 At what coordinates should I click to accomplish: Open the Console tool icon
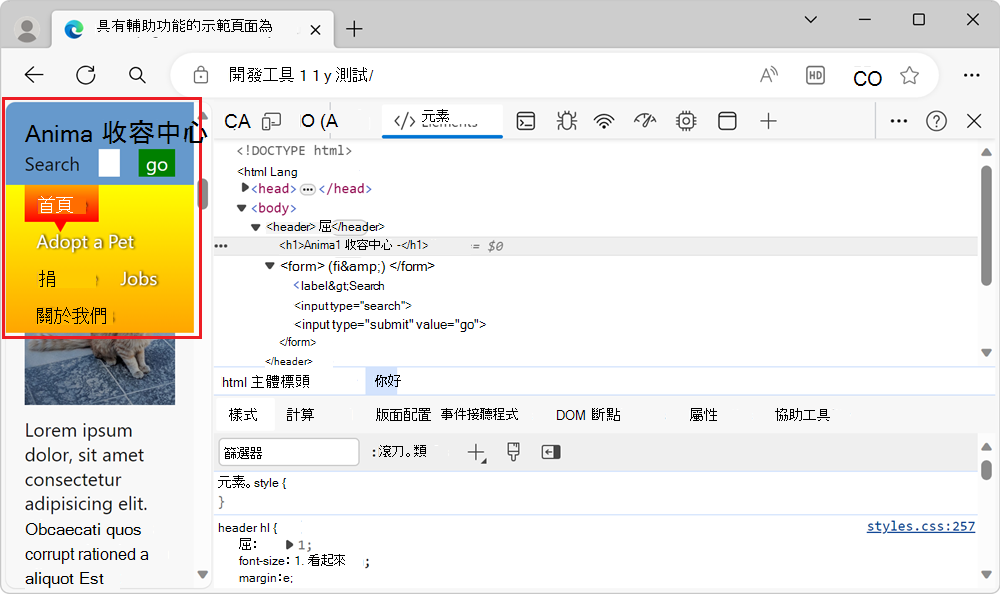(x=526, y=121)
